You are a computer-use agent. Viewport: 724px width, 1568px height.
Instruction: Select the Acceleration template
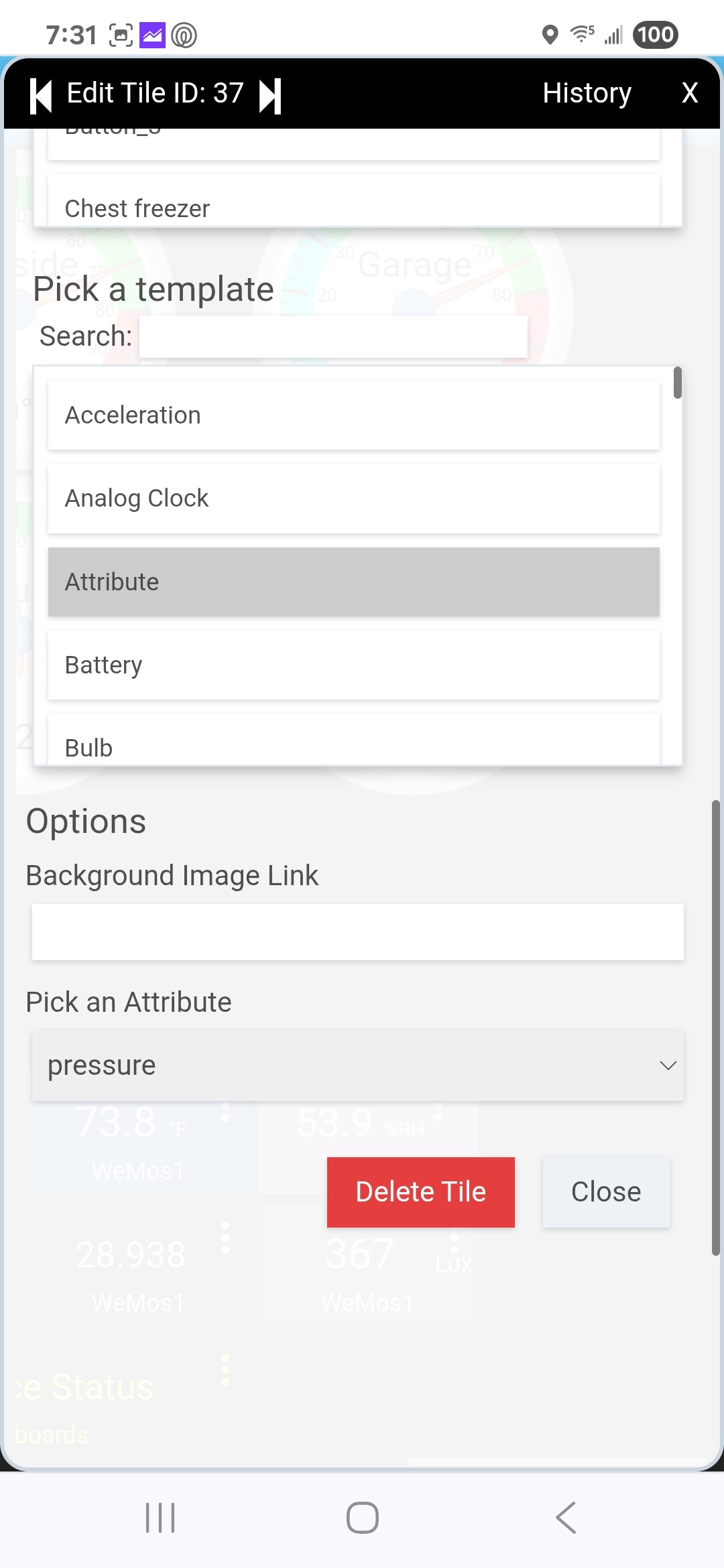(x=354, y=415)
